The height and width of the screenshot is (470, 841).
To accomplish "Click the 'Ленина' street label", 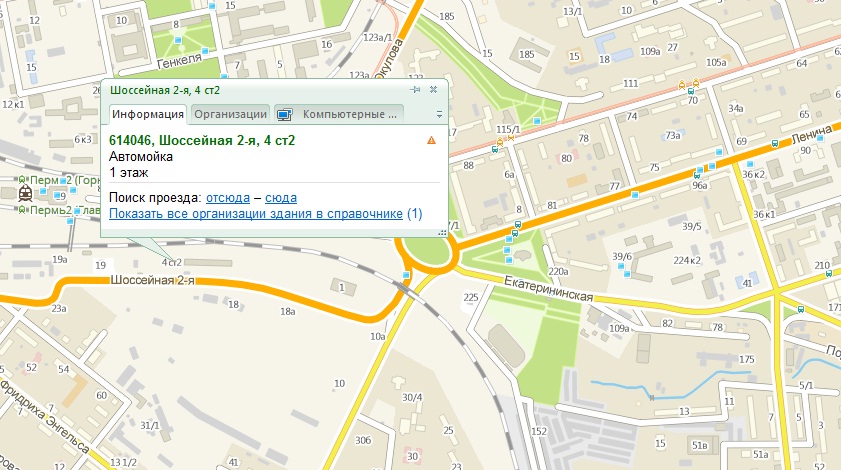I will pyautogui.click(x=812, y=134).
